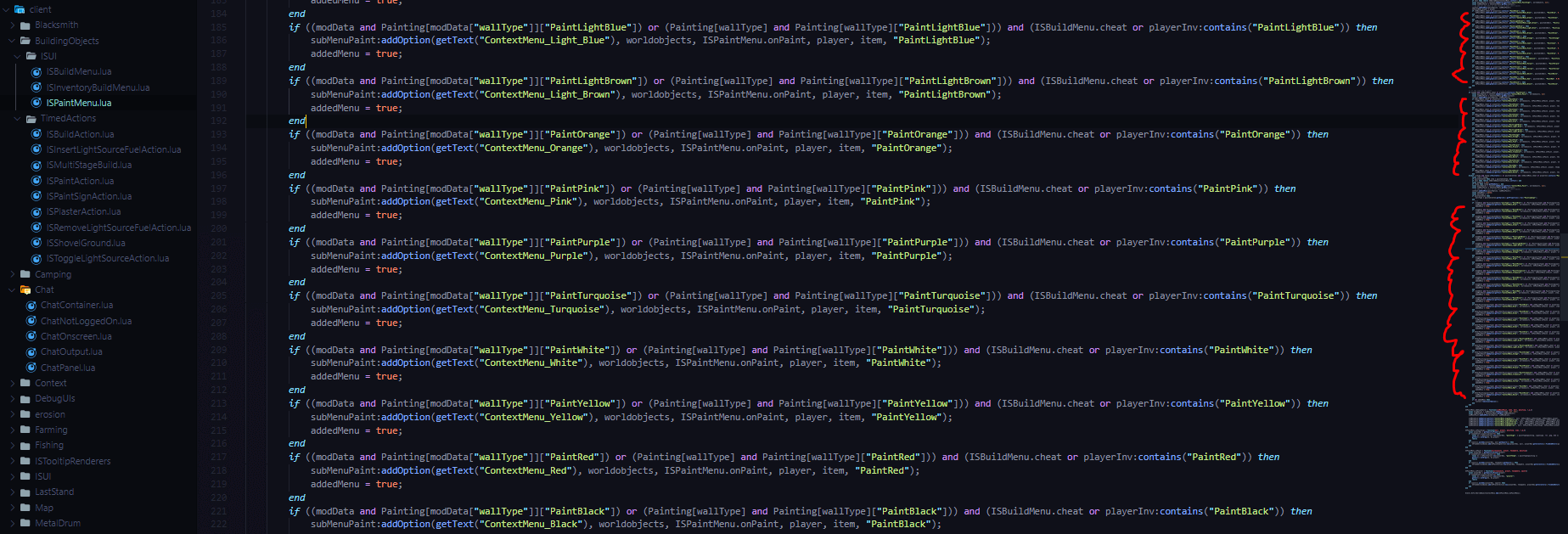
Task: Click the Chat folder icon
Action: [x=25, y=289]
